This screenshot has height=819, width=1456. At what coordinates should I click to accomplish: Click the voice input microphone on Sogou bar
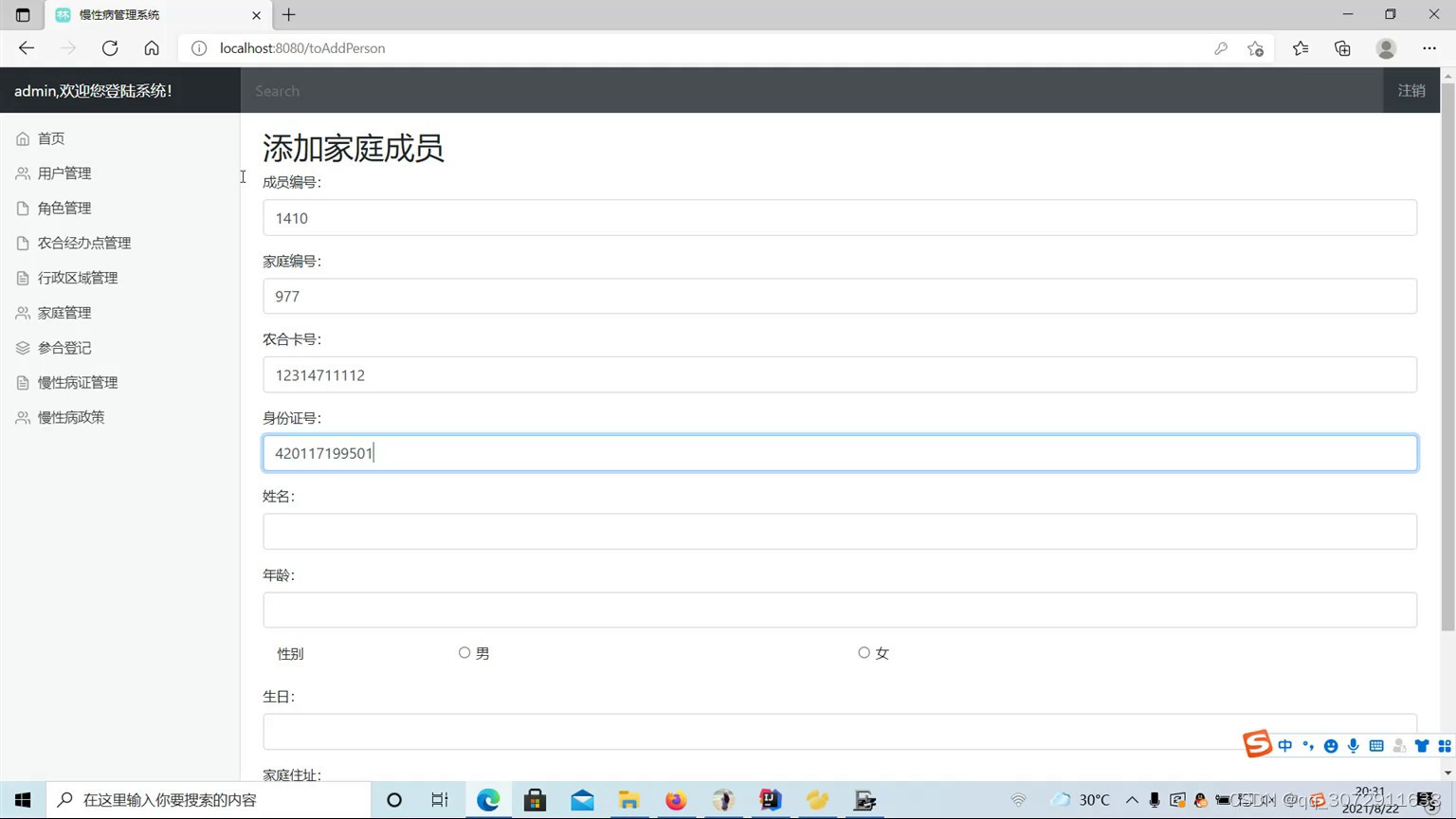1354,746
